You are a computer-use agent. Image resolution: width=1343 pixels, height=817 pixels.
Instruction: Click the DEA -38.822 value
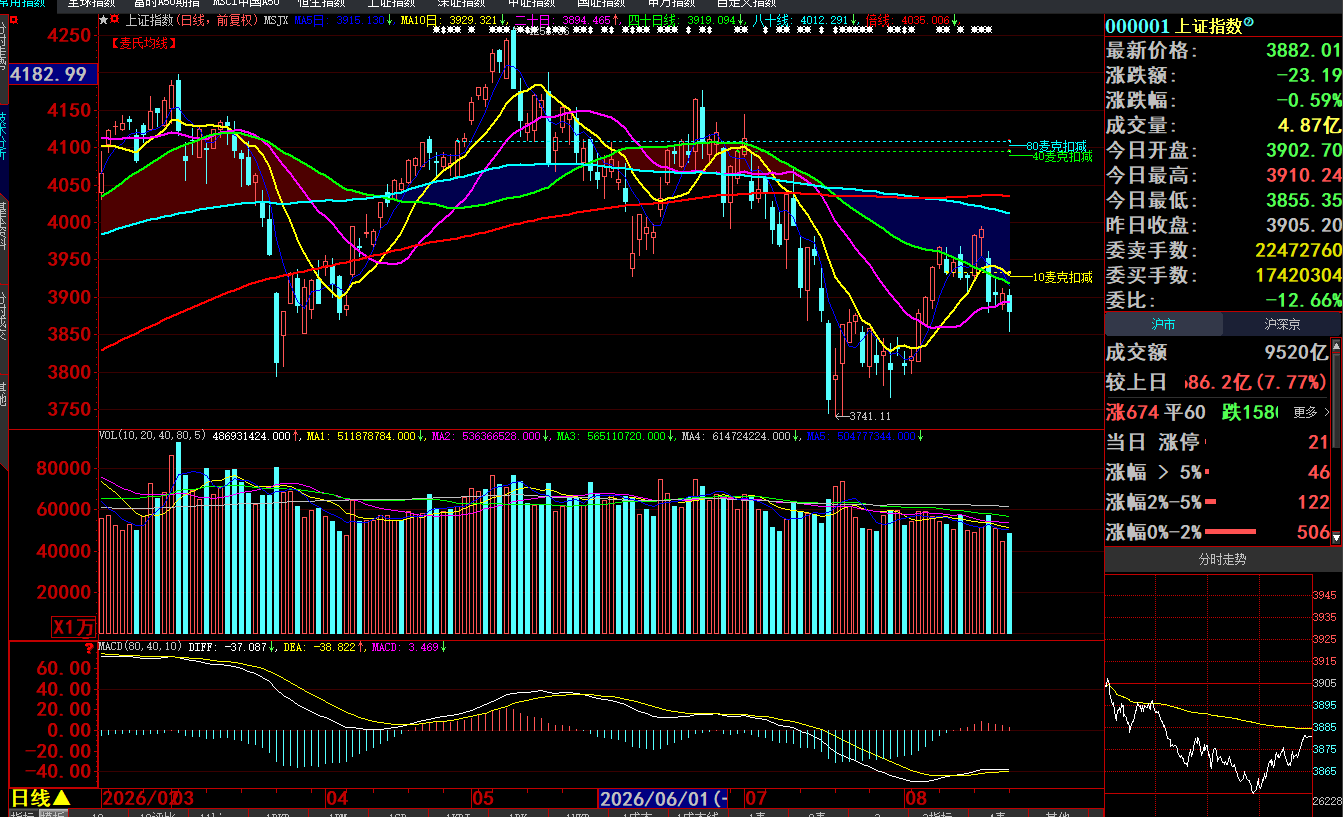click(320, 647)
